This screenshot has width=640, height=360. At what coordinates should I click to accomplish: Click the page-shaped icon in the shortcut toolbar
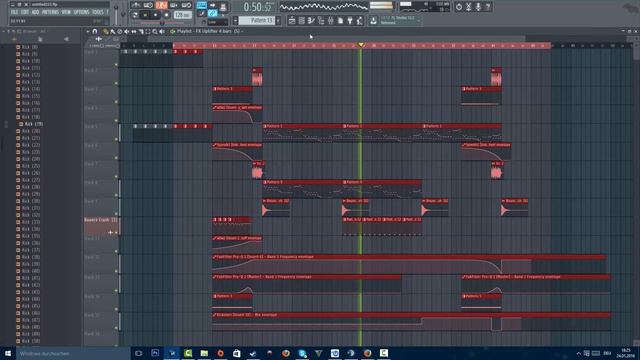point(340,20)
